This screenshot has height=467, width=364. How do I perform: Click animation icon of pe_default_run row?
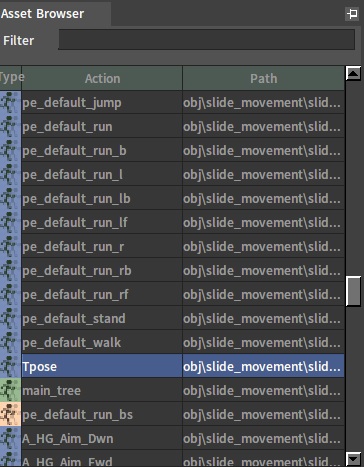(x=10, y=126)
